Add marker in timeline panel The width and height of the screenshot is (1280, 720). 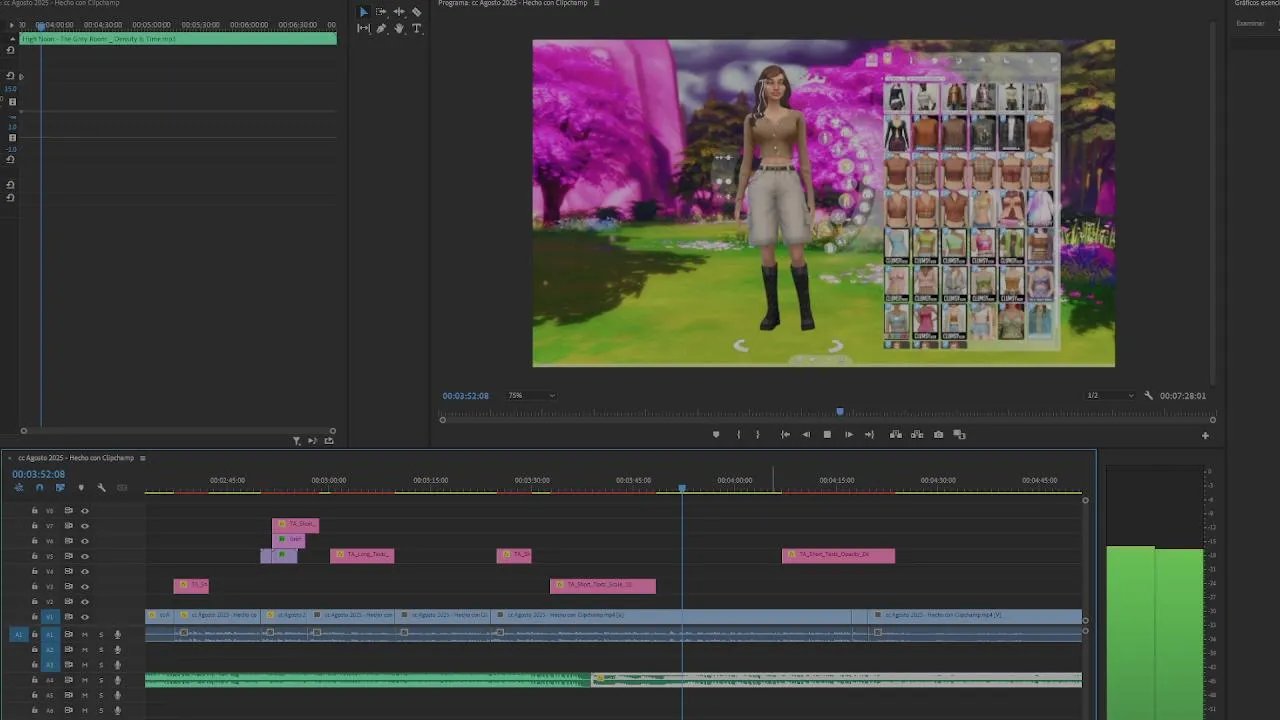point(81,488)
